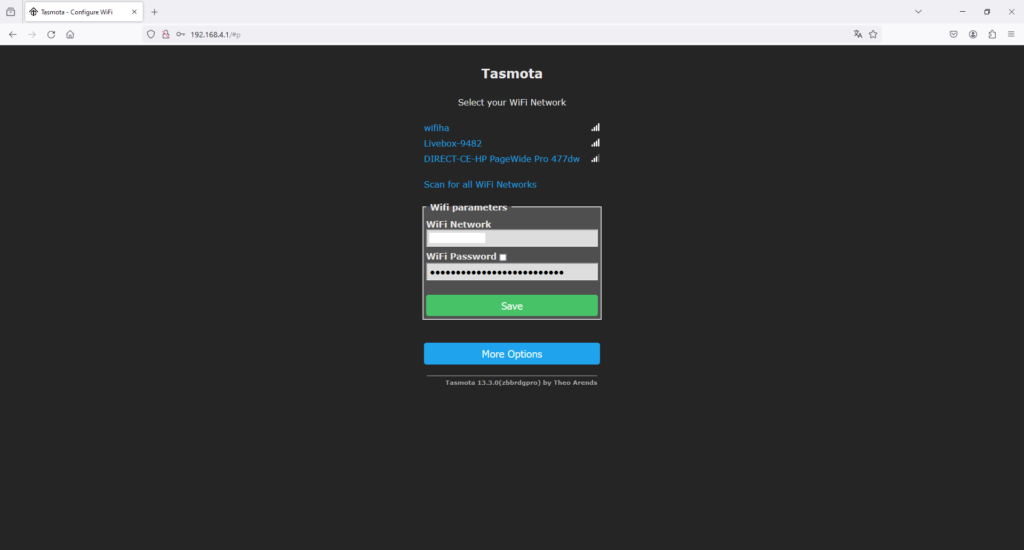Close the Tasmota Configure WiFi tab
This screenshot has width=1024, height=550.
tap(135, 12)
